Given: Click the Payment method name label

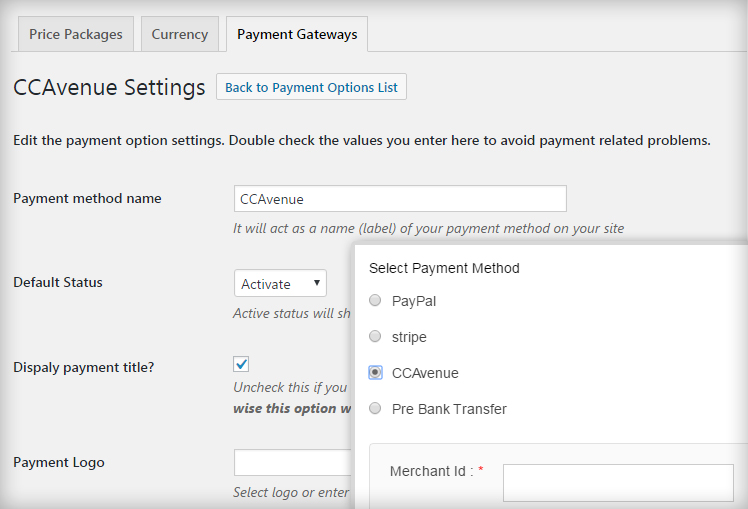Looking at the screenshot, I should click(87, 198).
